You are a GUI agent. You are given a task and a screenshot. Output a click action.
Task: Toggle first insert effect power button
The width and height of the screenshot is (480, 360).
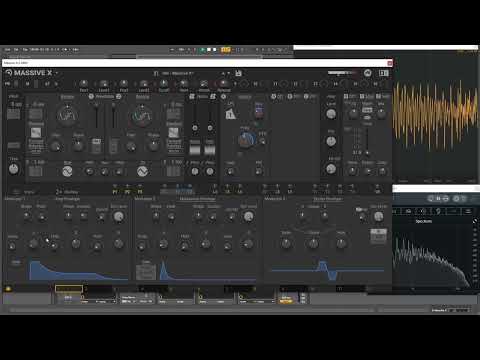(x=273, y=96)
